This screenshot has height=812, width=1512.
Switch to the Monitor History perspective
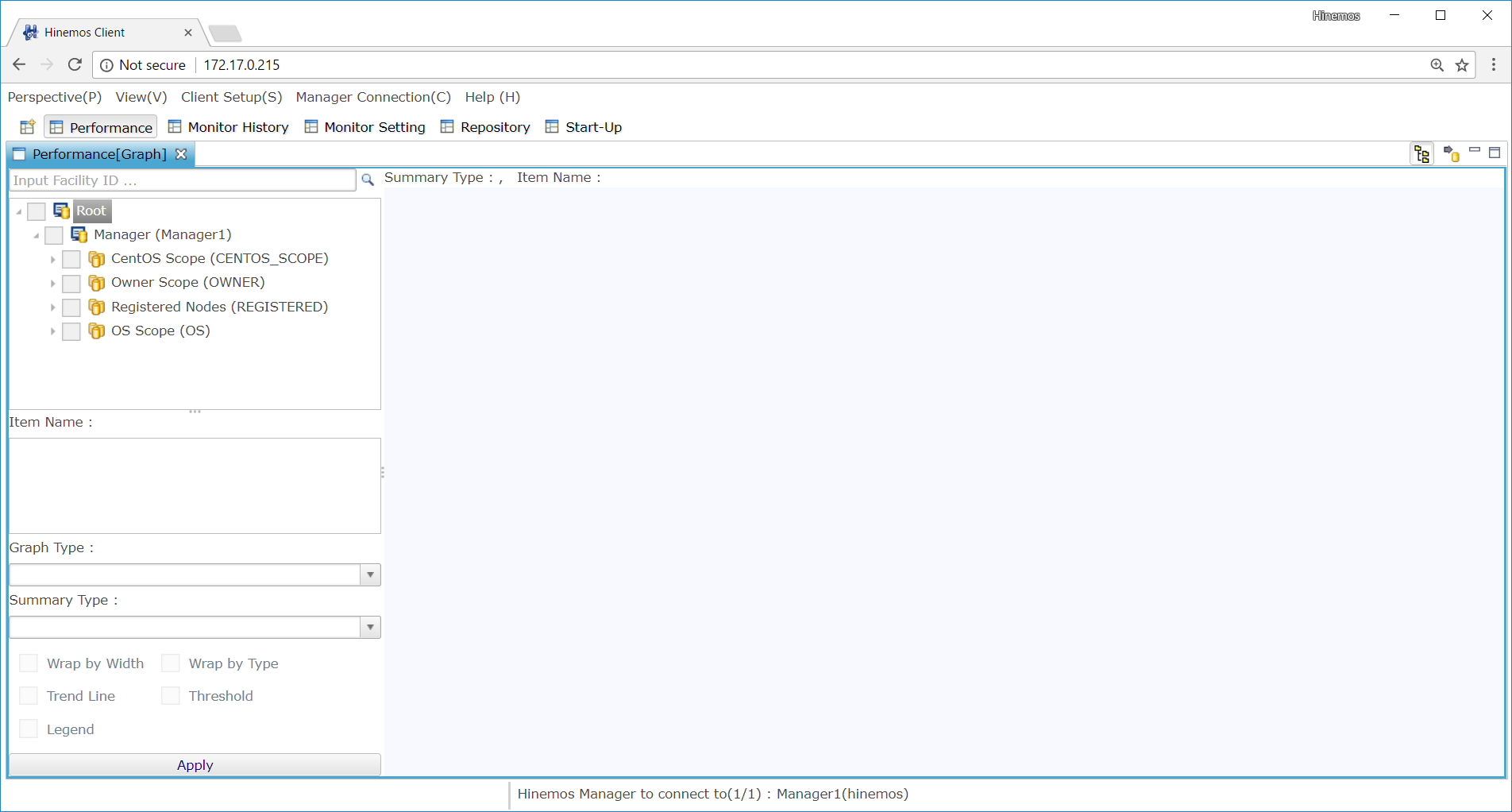(229, 127)
